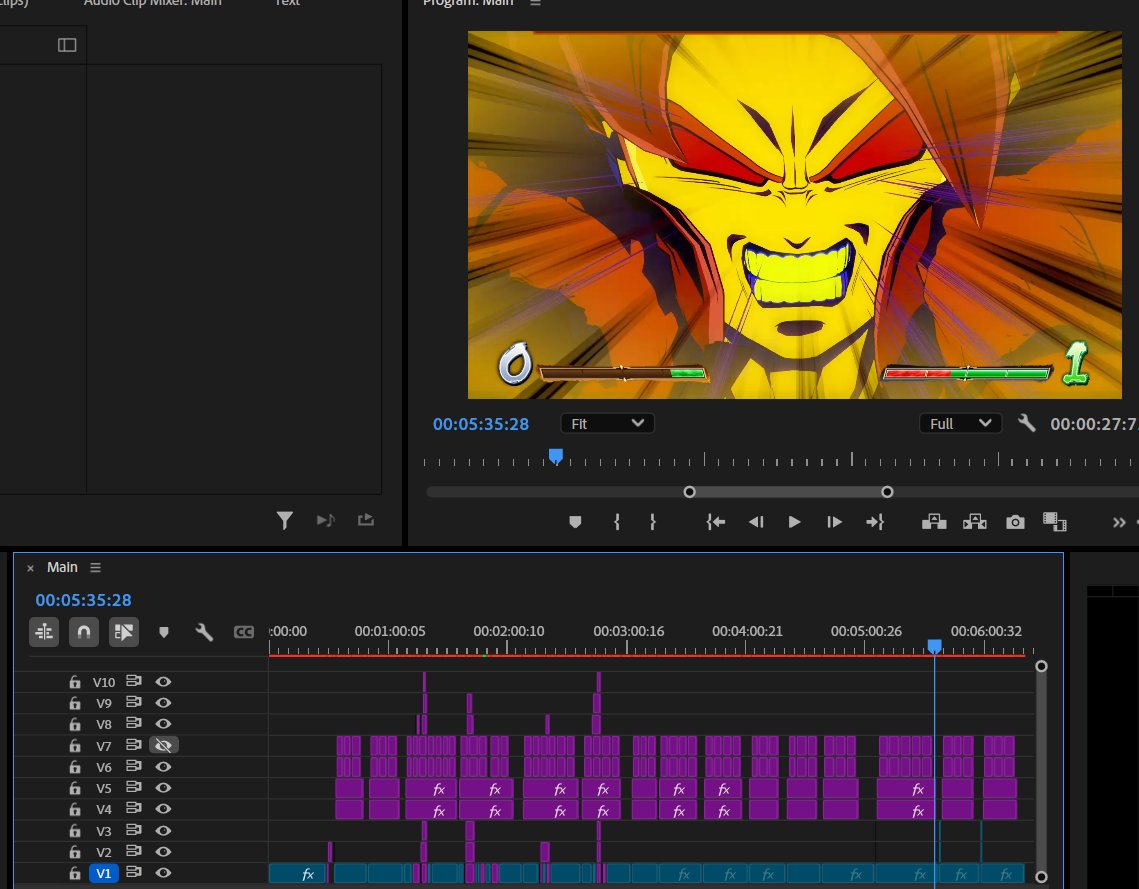Toggle V1 track targeting
Viewport: 1139px width, 889px height.
tap(103, 873)
